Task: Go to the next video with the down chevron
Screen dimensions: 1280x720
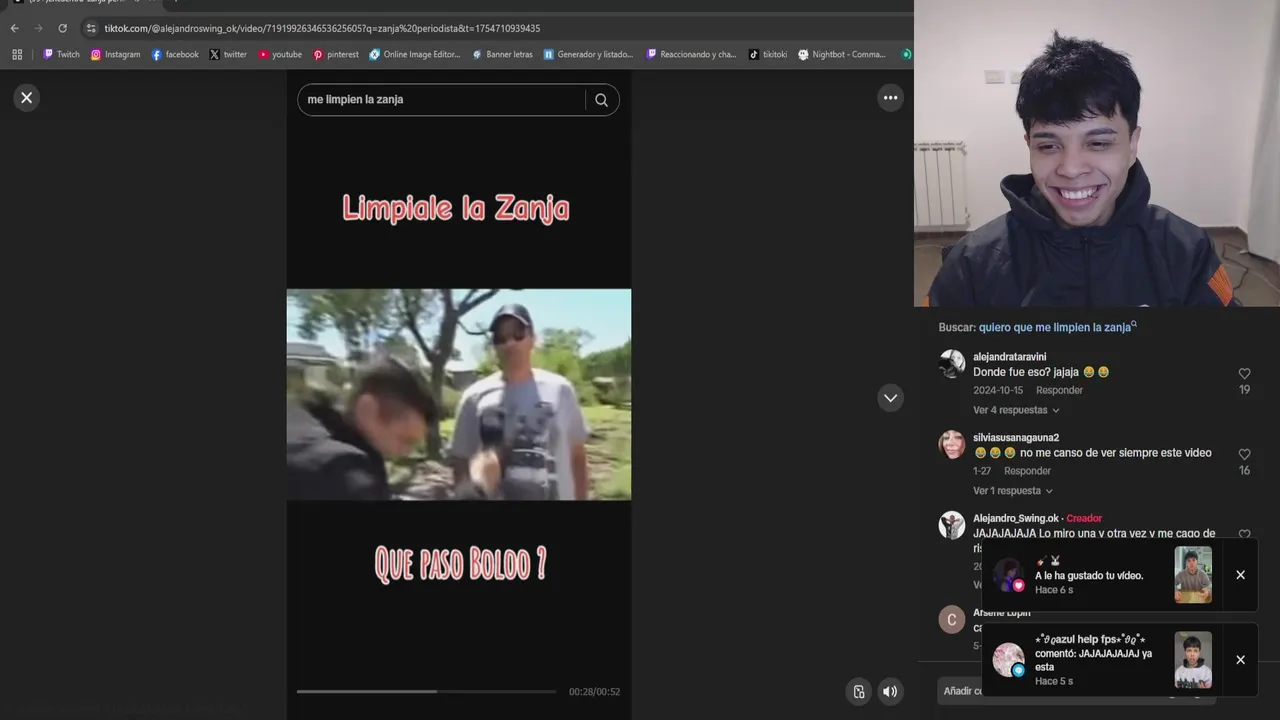Action: pyautogui.click(x=890, y=397)
